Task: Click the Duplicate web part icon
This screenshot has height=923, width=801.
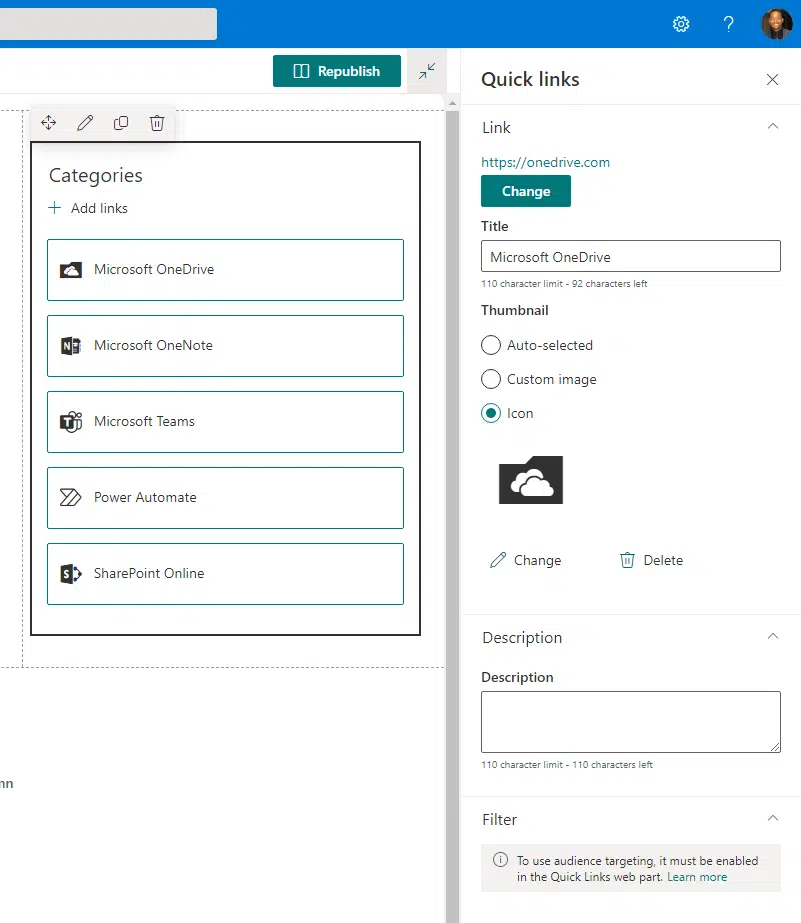Action: pos(121,122)
